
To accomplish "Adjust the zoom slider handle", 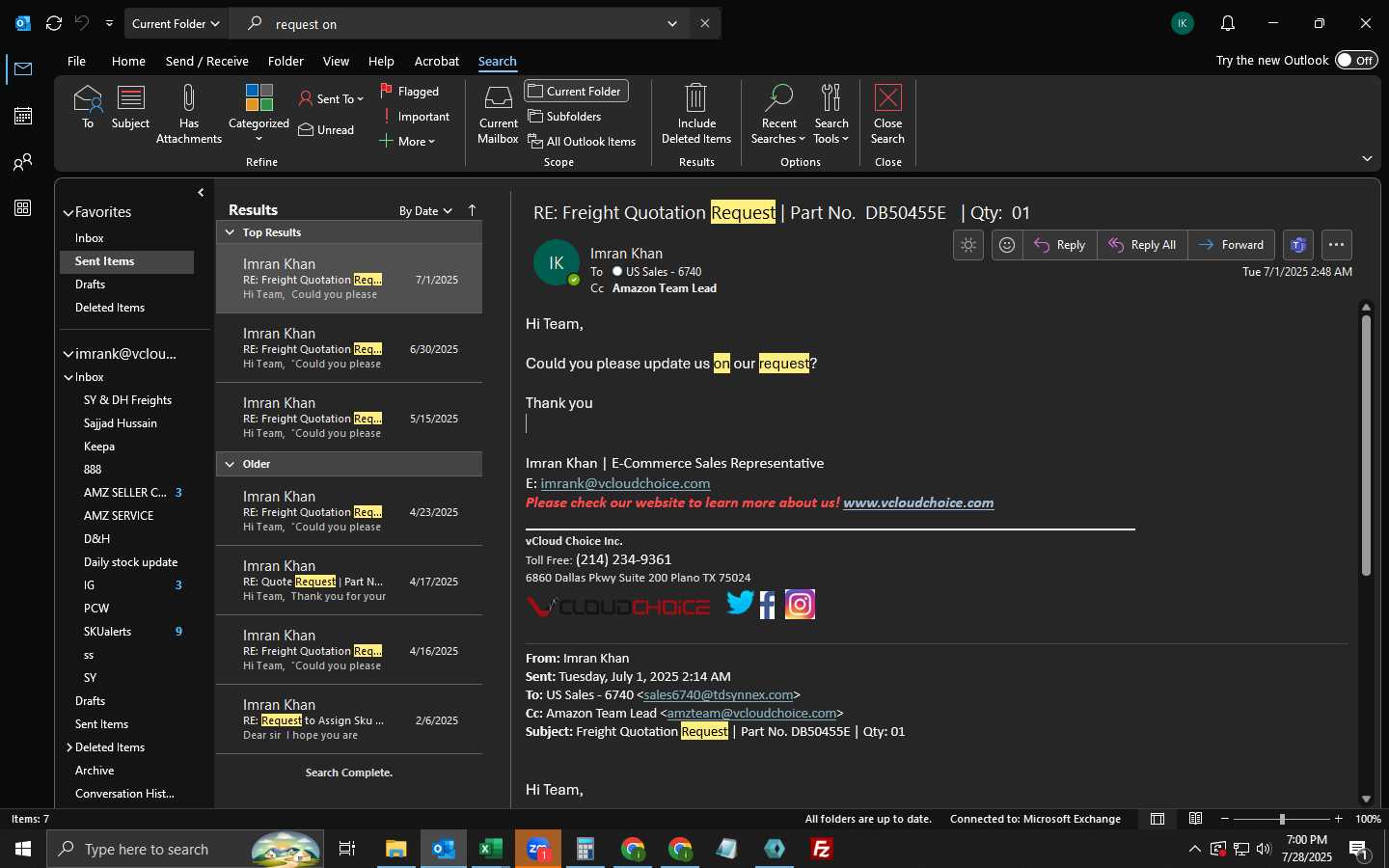I will click(x=1282, y=819).
